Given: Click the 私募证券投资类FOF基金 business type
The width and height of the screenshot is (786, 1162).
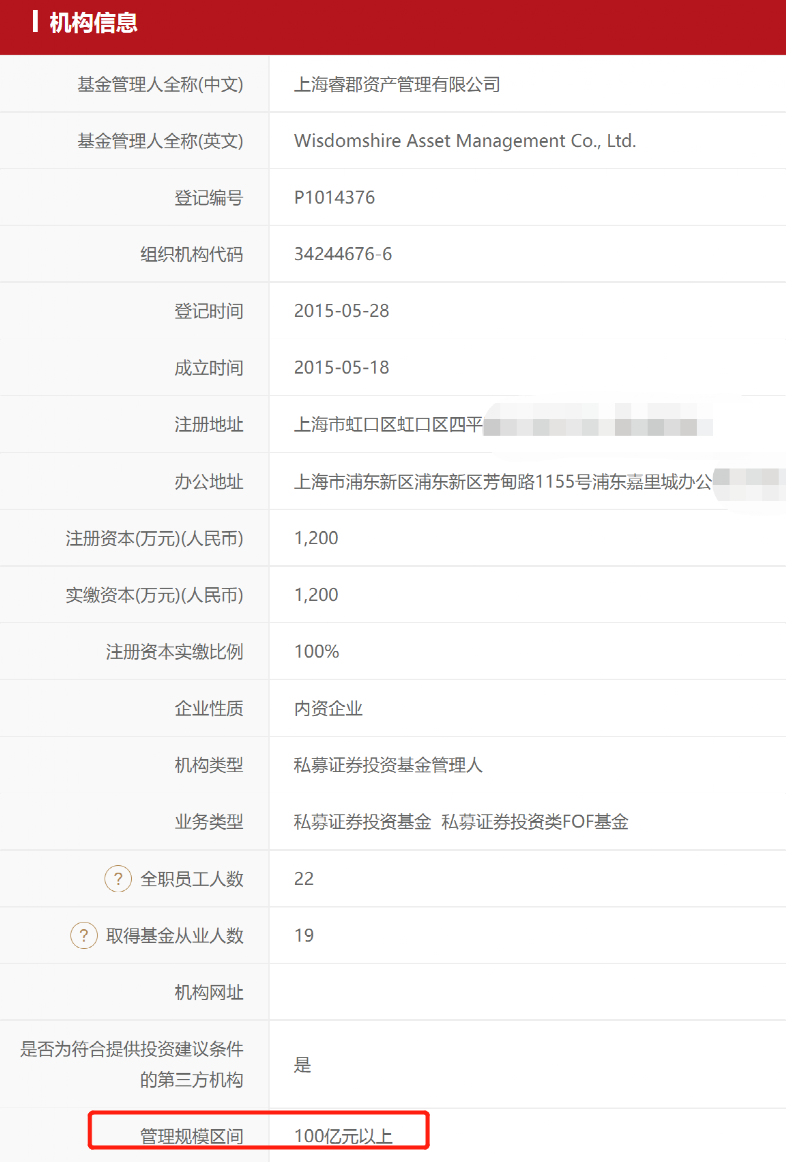Looking at the screenshot, I should pos(535,822).
